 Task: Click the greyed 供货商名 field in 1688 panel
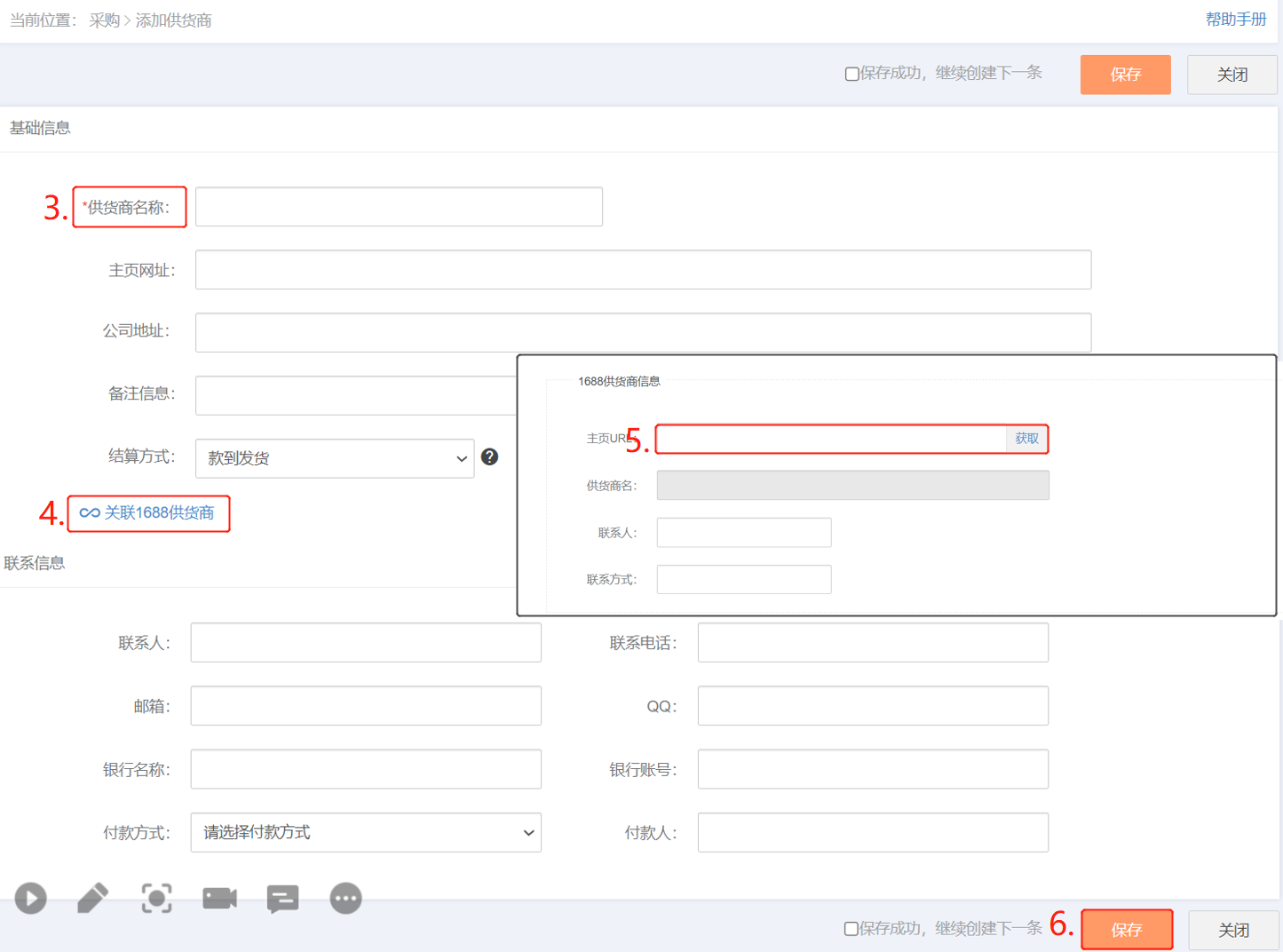coord(852,486)
